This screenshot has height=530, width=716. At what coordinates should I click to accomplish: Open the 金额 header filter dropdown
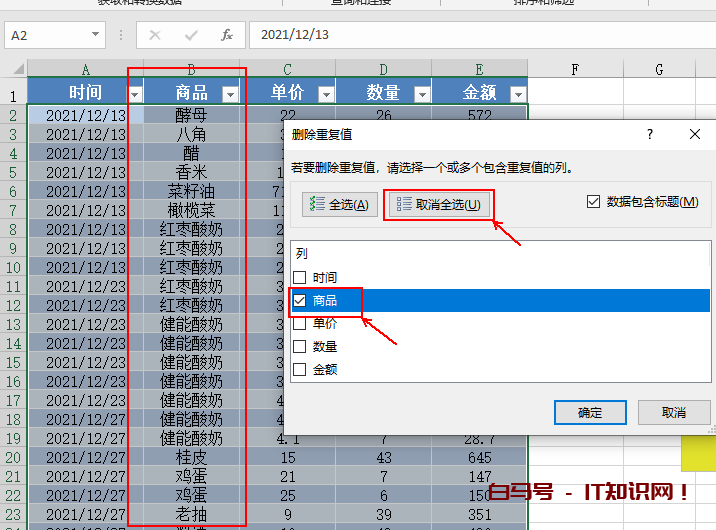click(x=518, y=94)
